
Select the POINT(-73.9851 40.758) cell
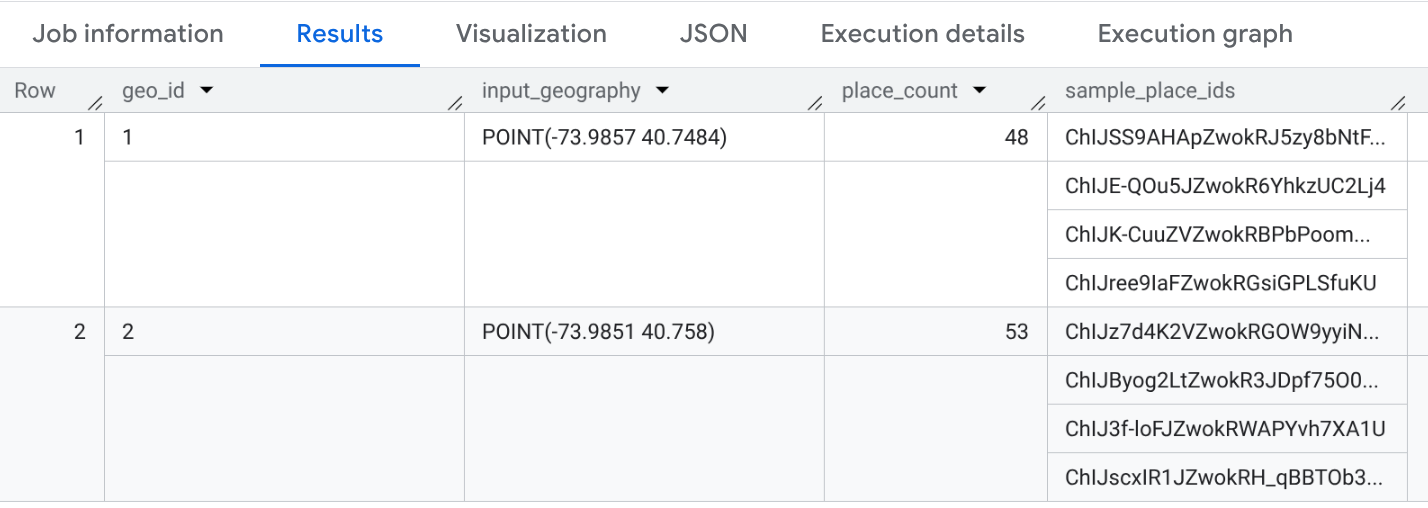(598, 332)
